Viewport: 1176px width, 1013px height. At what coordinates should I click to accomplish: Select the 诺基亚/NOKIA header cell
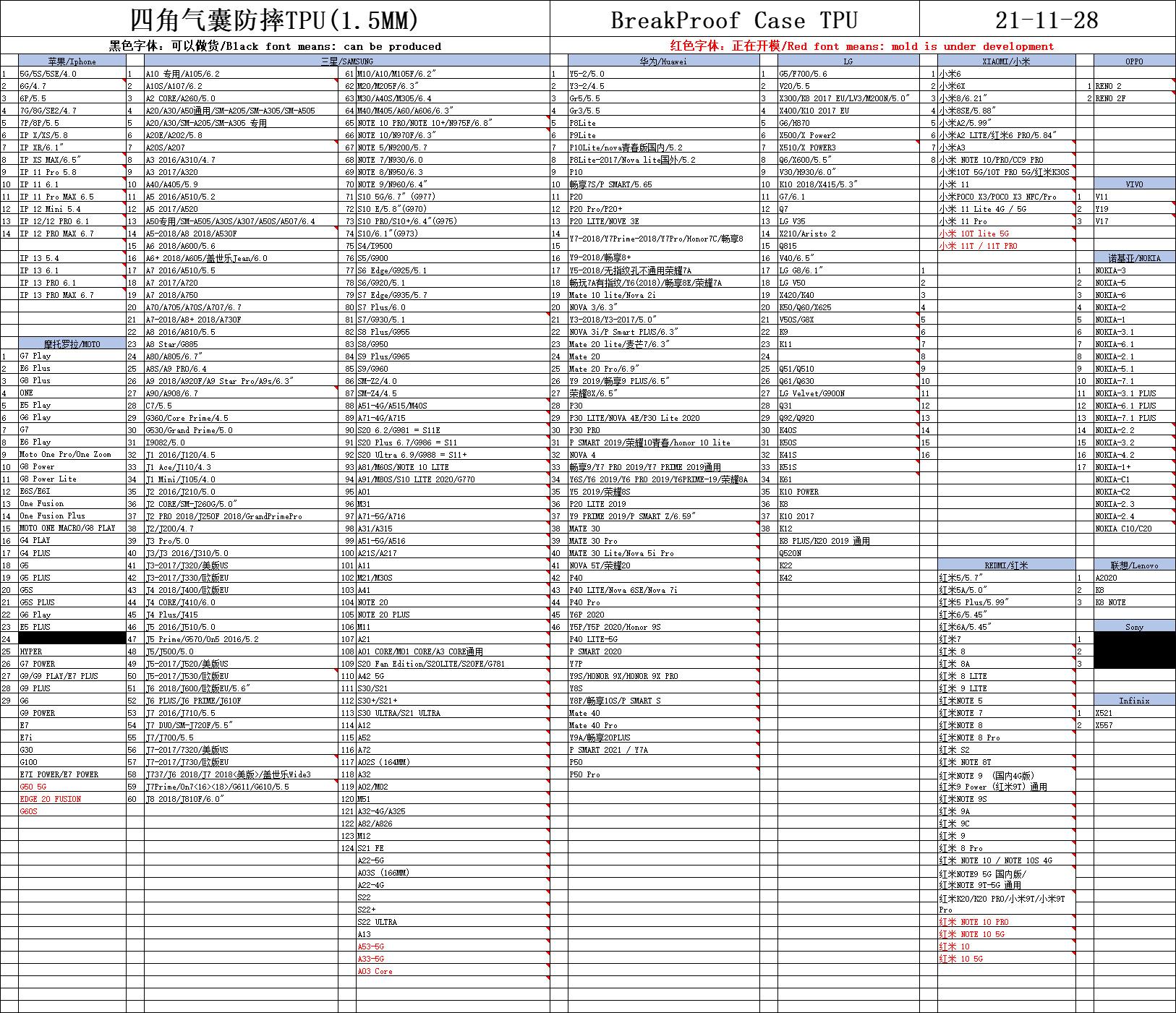[1135, 258]
